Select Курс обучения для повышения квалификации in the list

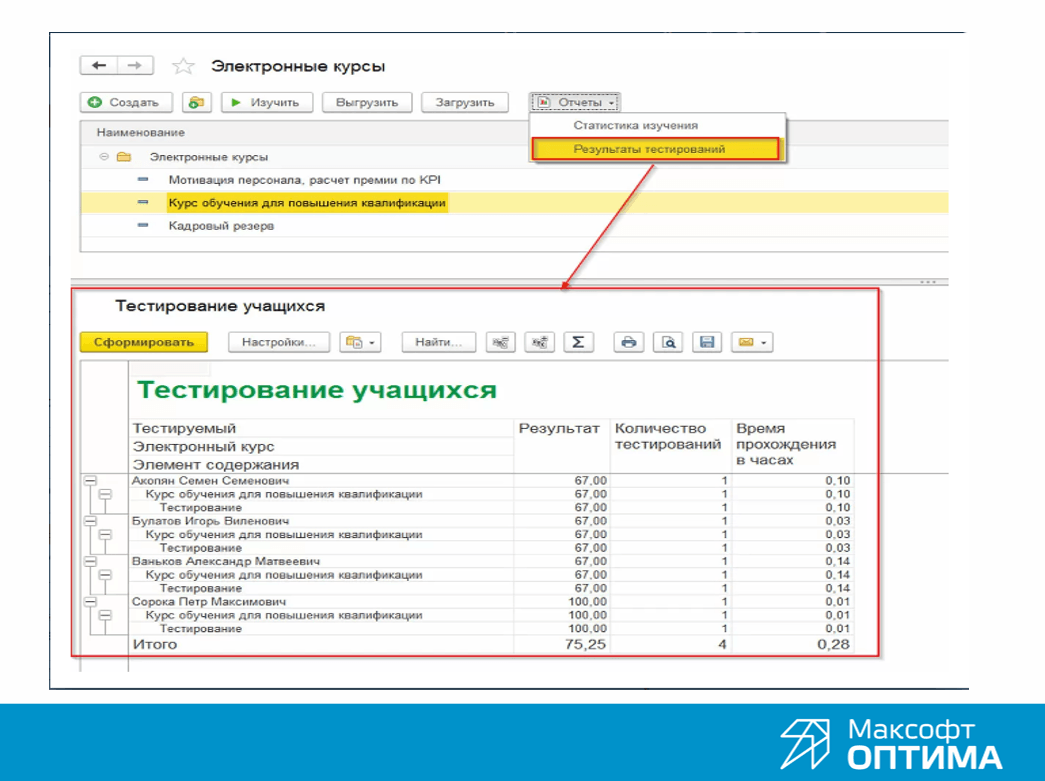(514, 203)
